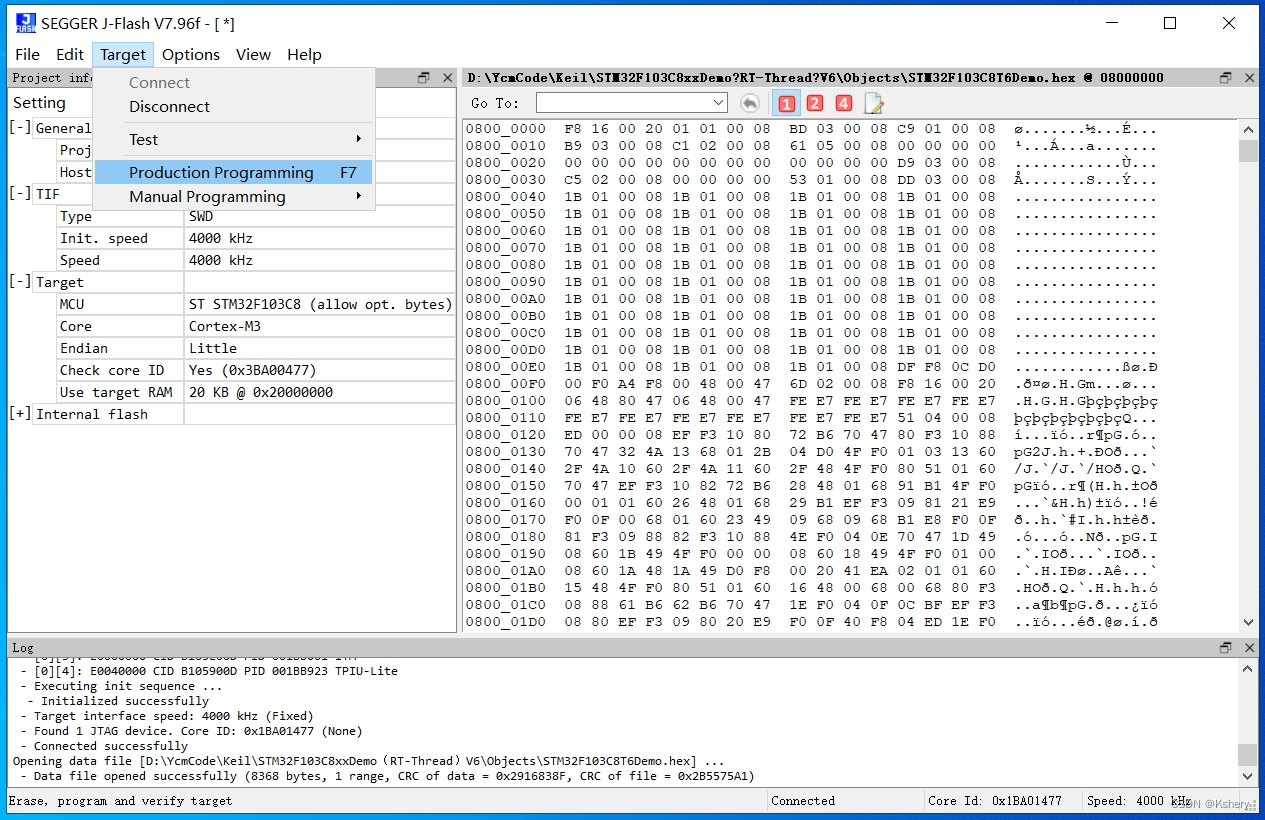Click the Go To back arrow icon
Screen dimensions: 1265x820
click(749, 103)
